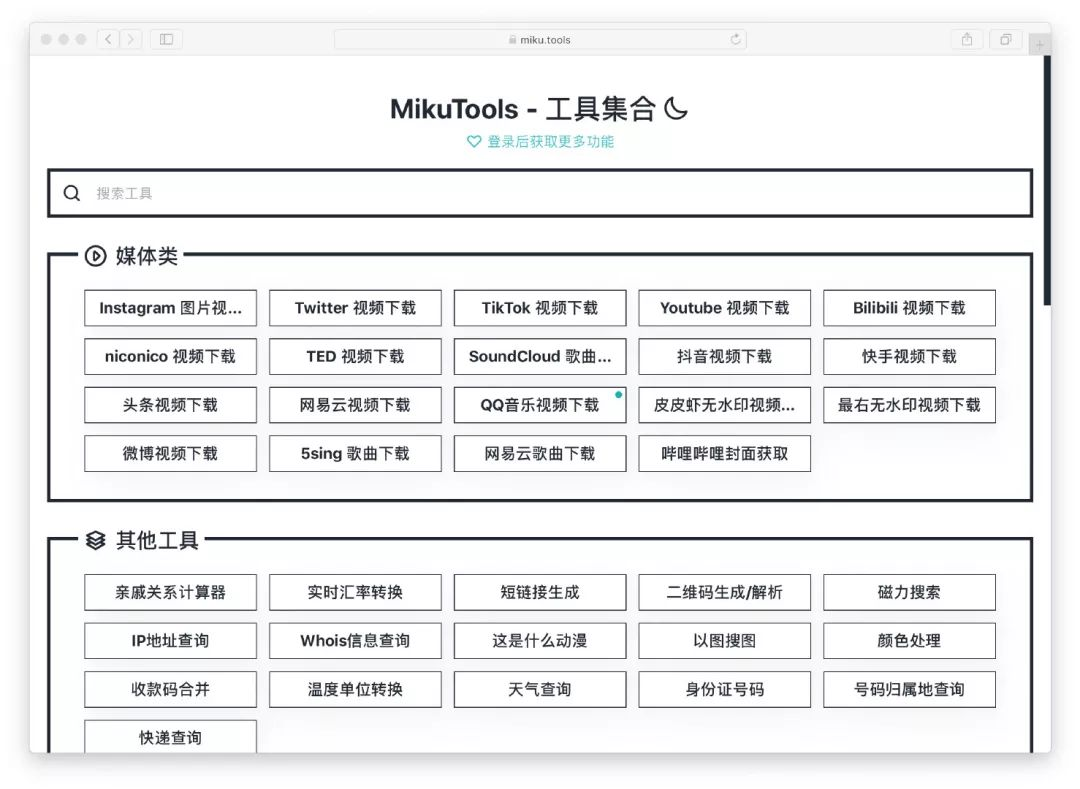Open niconico 视频下载
This screenshot has height=789, width=1080.
coord(170,357)
